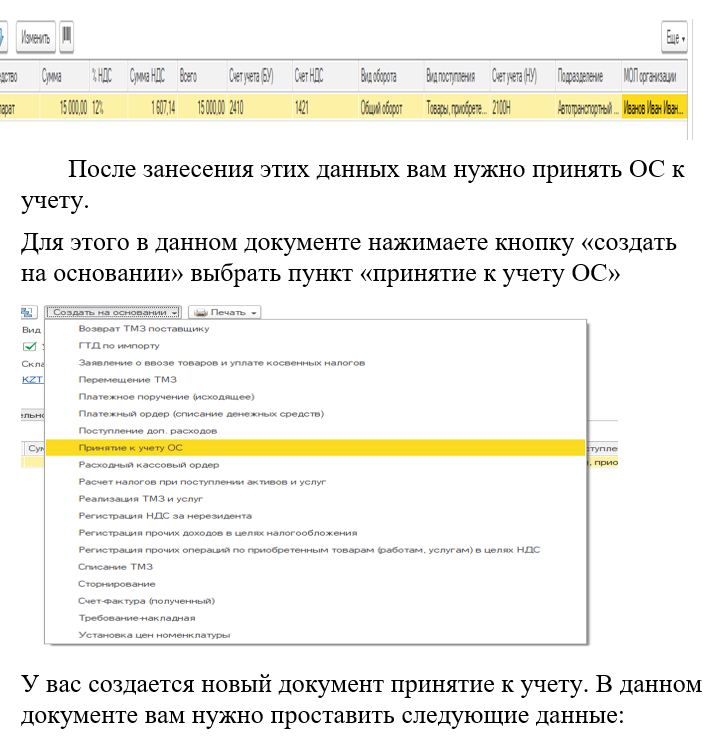Image resolution: width=714 pixels, height=736 pixels.
Task: Select the account 1421 cell
Action: tap(325, 107)
